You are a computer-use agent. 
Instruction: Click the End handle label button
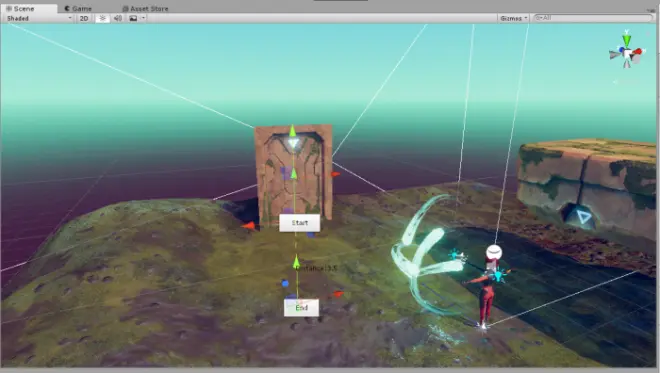coord(301,308)
